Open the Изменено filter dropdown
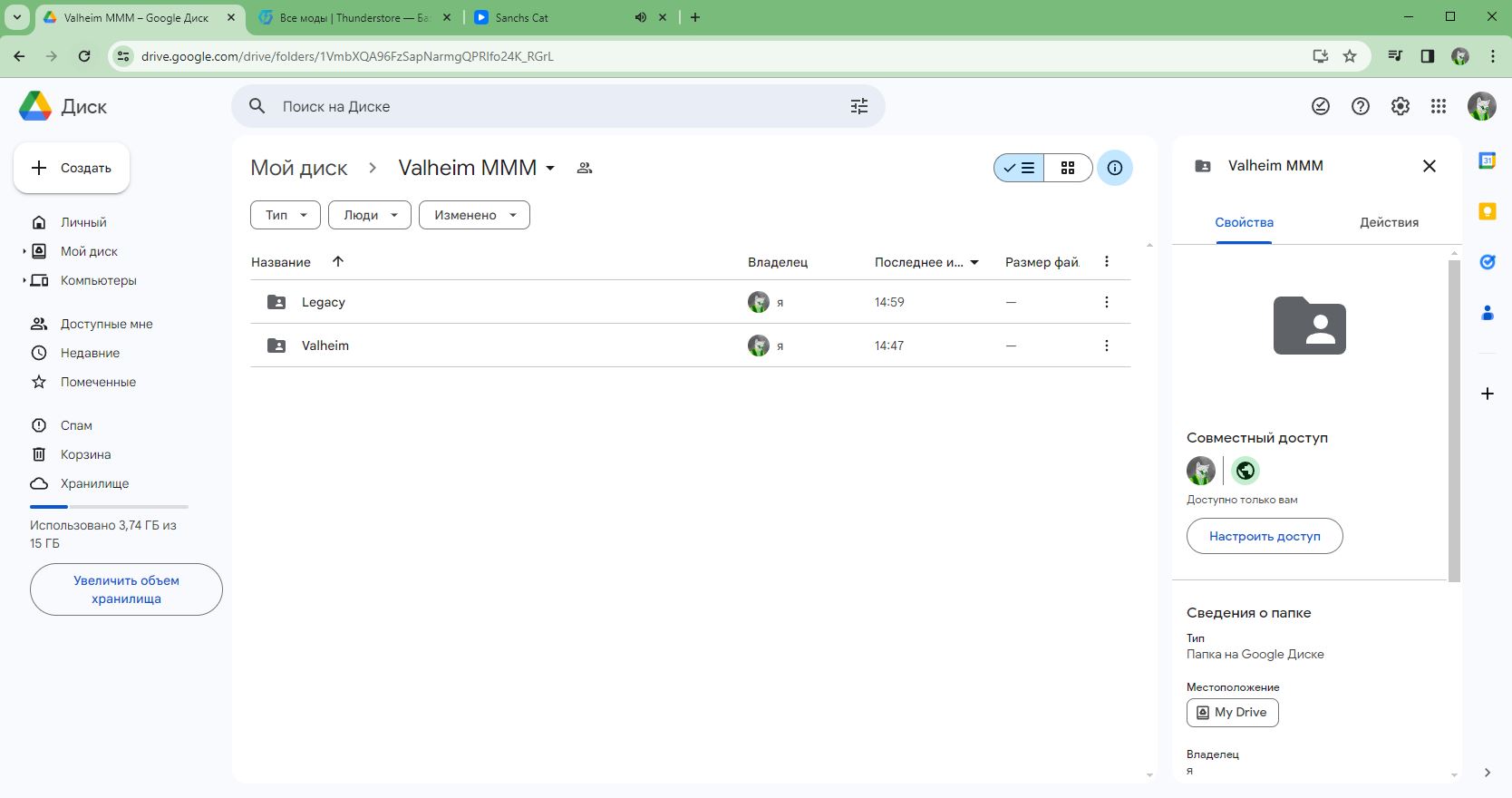This screenshot has width=1512, height=798. pyautogui.click(x=474, y=215)
